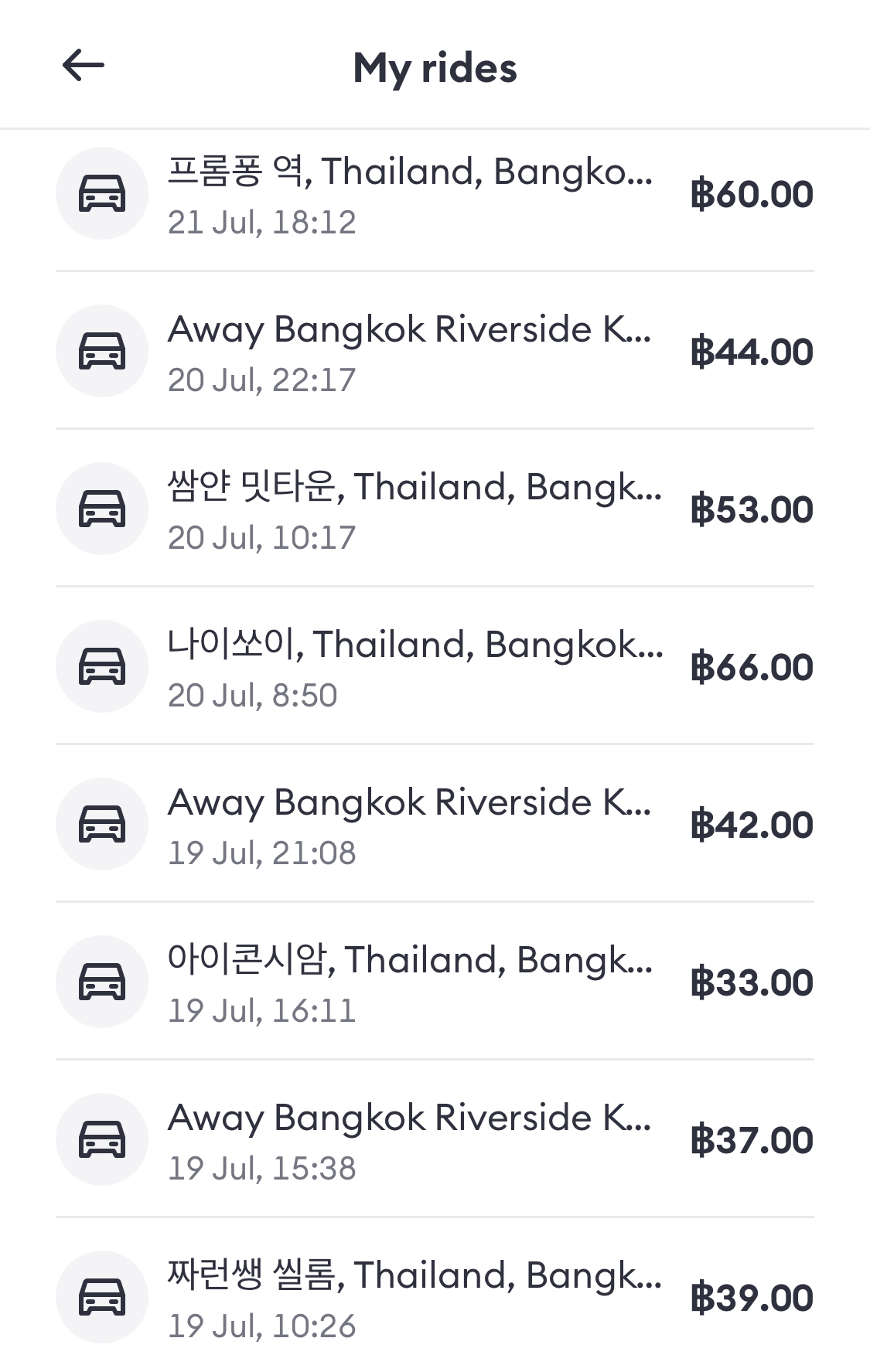
Task: Click car icon for 19 Jul 15:38 ride
Action: (x=102, y=1139)
